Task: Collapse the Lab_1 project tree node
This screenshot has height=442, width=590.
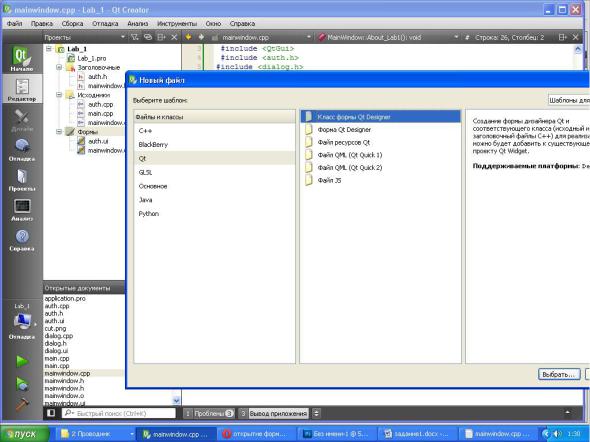Action: (49, 49)
